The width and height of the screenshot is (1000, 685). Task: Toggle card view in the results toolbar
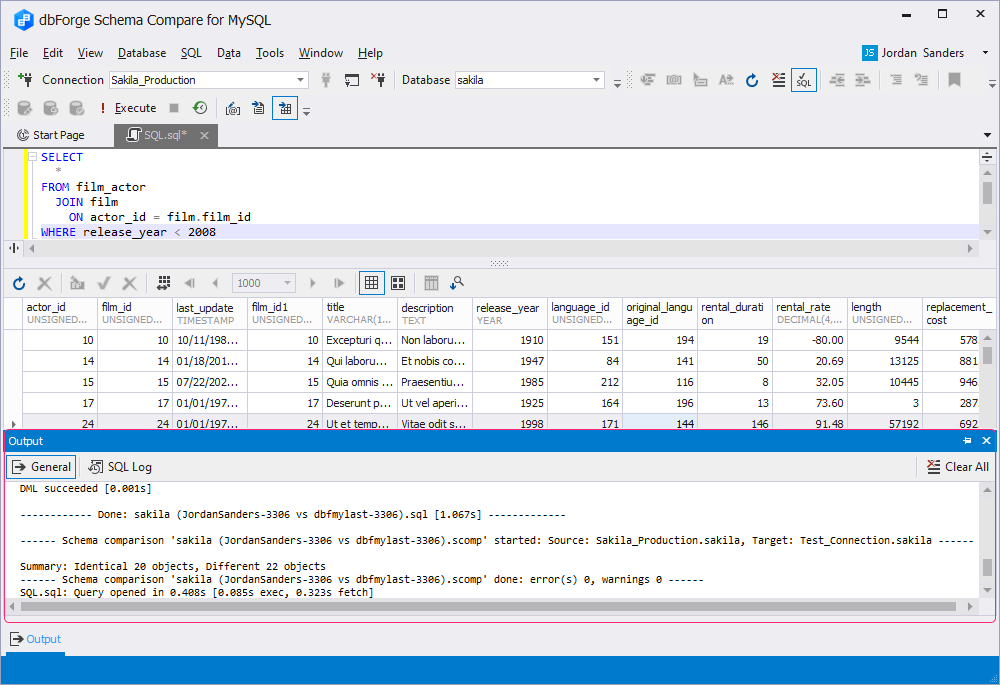(398, 283)
